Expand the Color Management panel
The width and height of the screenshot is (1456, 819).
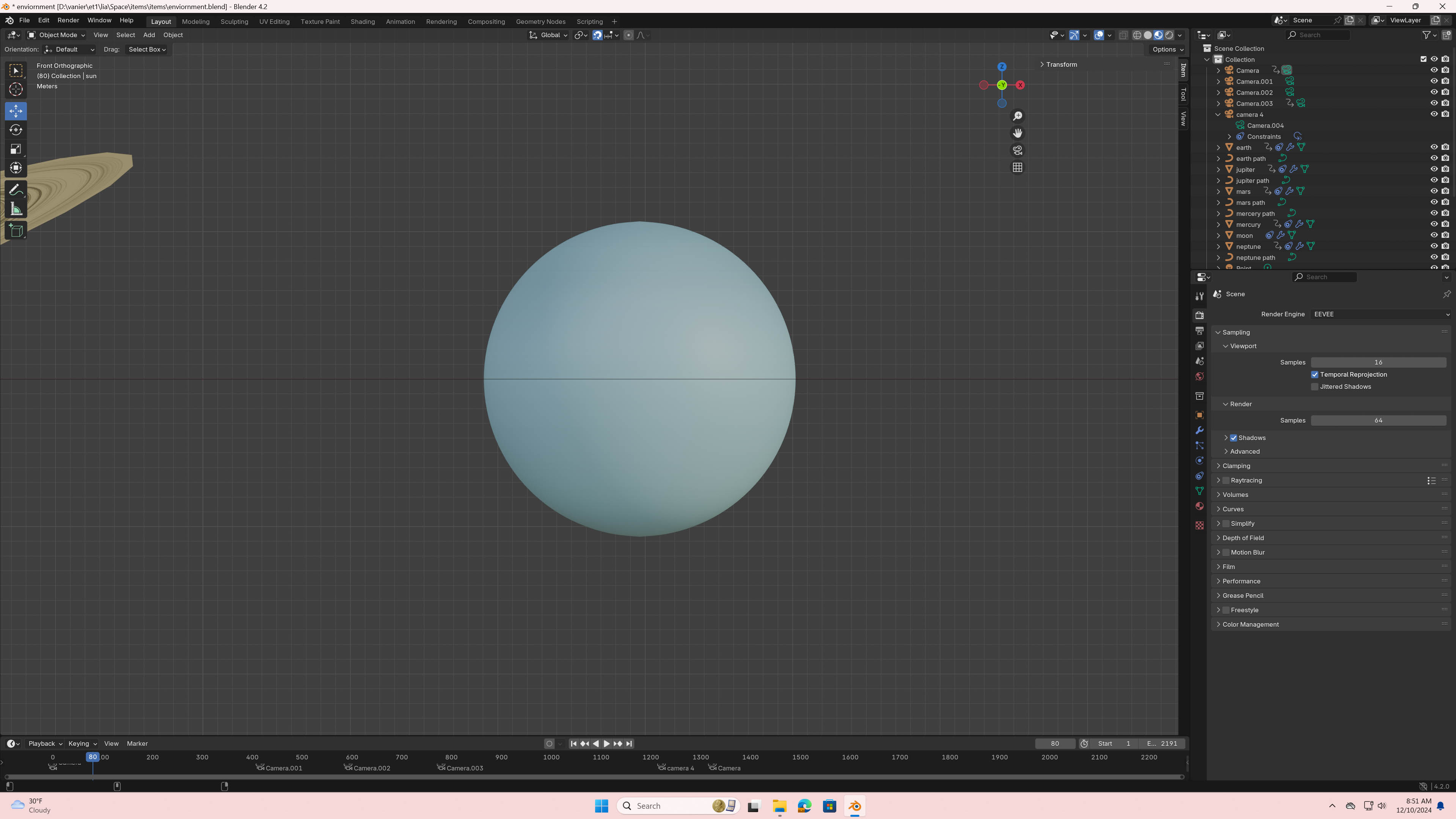pos(1250,624)
